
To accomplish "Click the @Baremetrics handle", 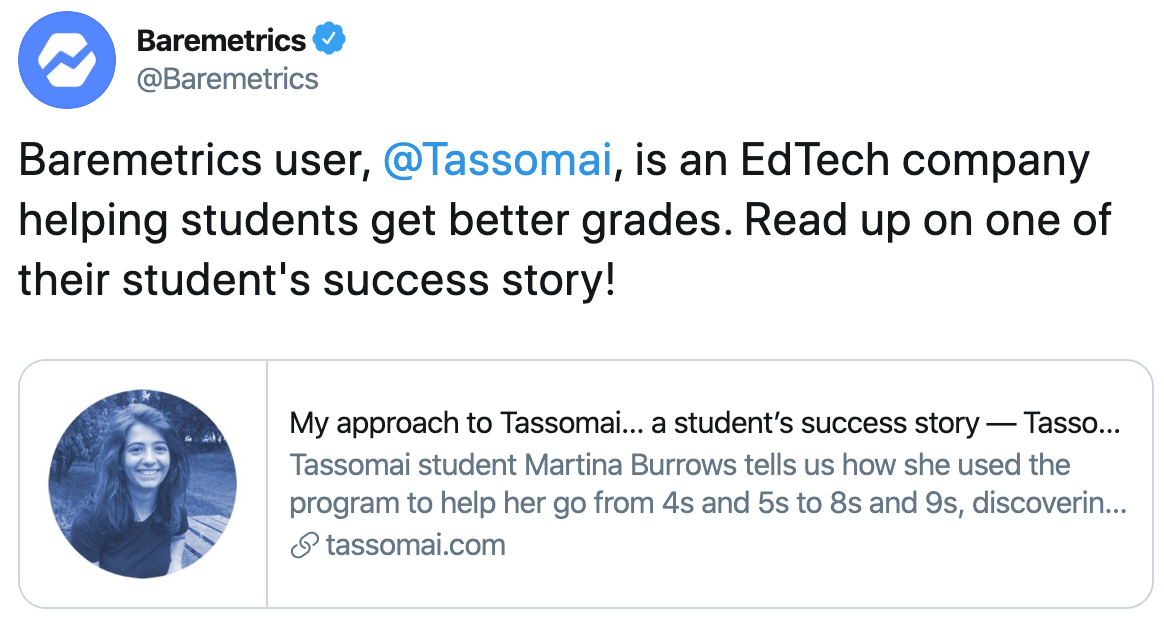I will pyautogui.click(x=227, y=79).
